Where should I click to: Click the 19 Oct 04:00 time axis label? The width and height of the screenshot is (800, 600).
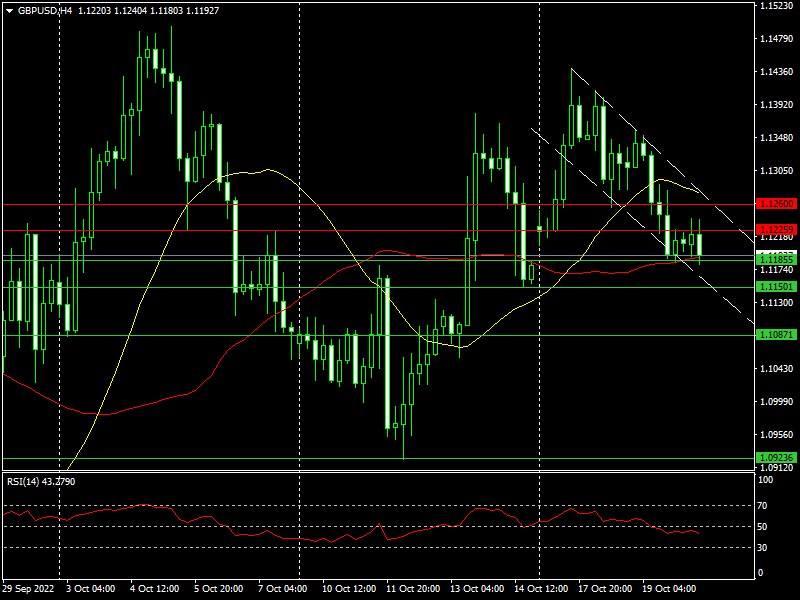pyautogui.click(x=668, y=589)
